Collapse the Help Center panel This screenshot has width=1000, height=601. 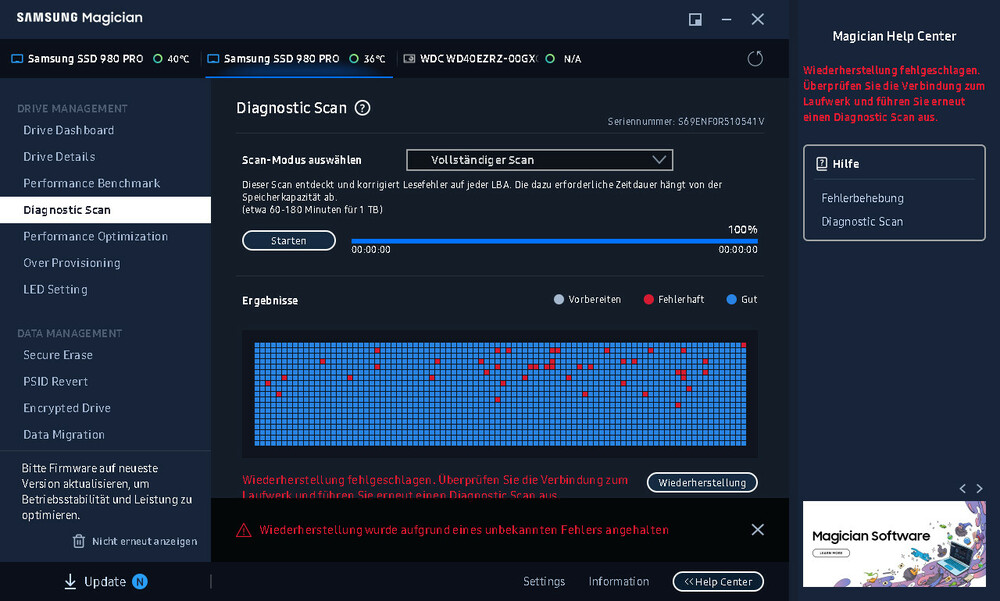point(718,581)
